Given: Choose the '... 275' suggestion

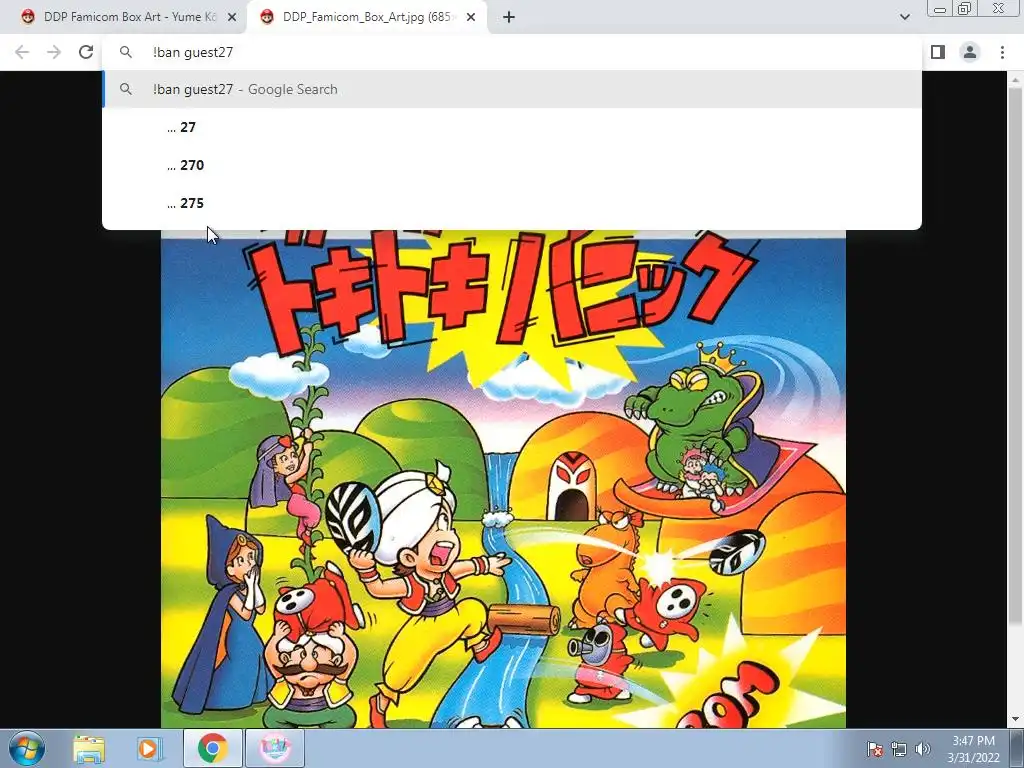Looking at the screenshot, I should (512, 203).
